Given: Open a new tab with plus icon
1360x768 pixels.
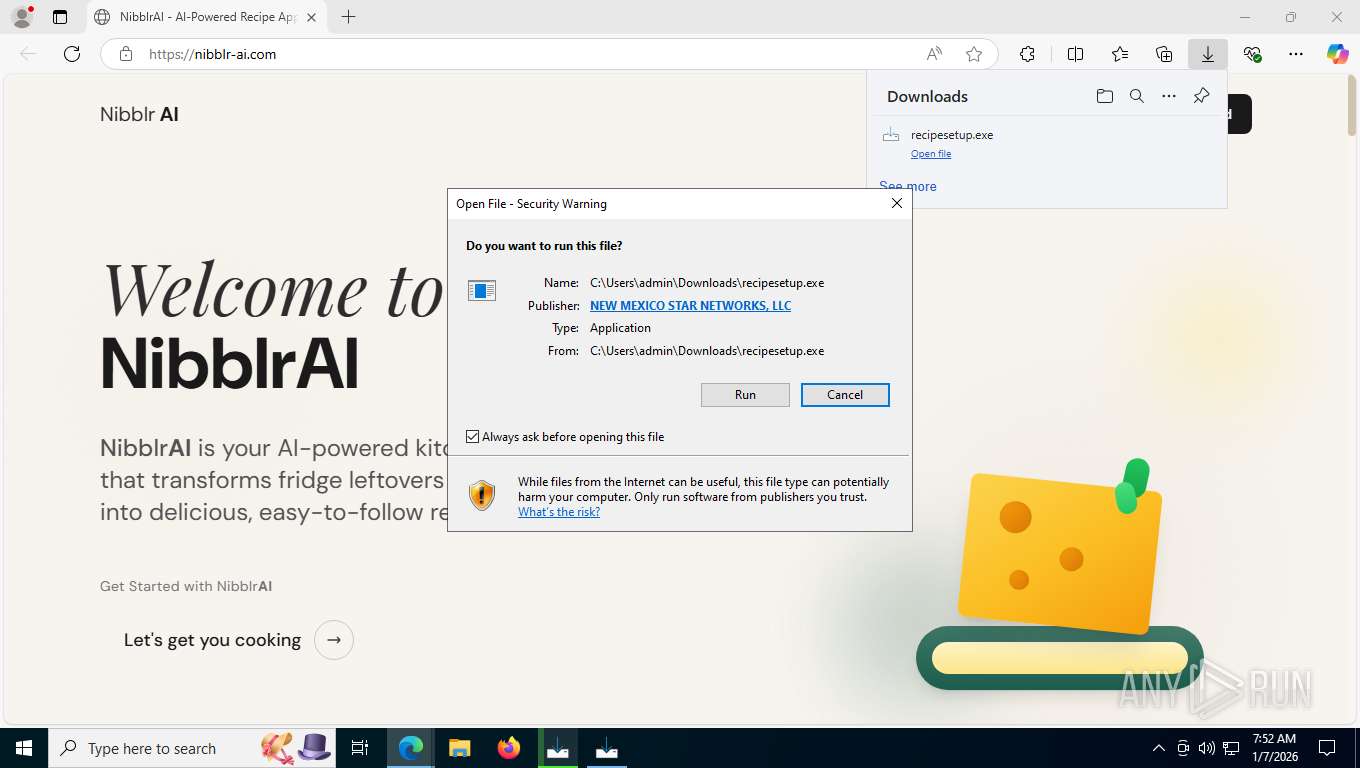Looking at the screenshot, I should tap(348, 17).
